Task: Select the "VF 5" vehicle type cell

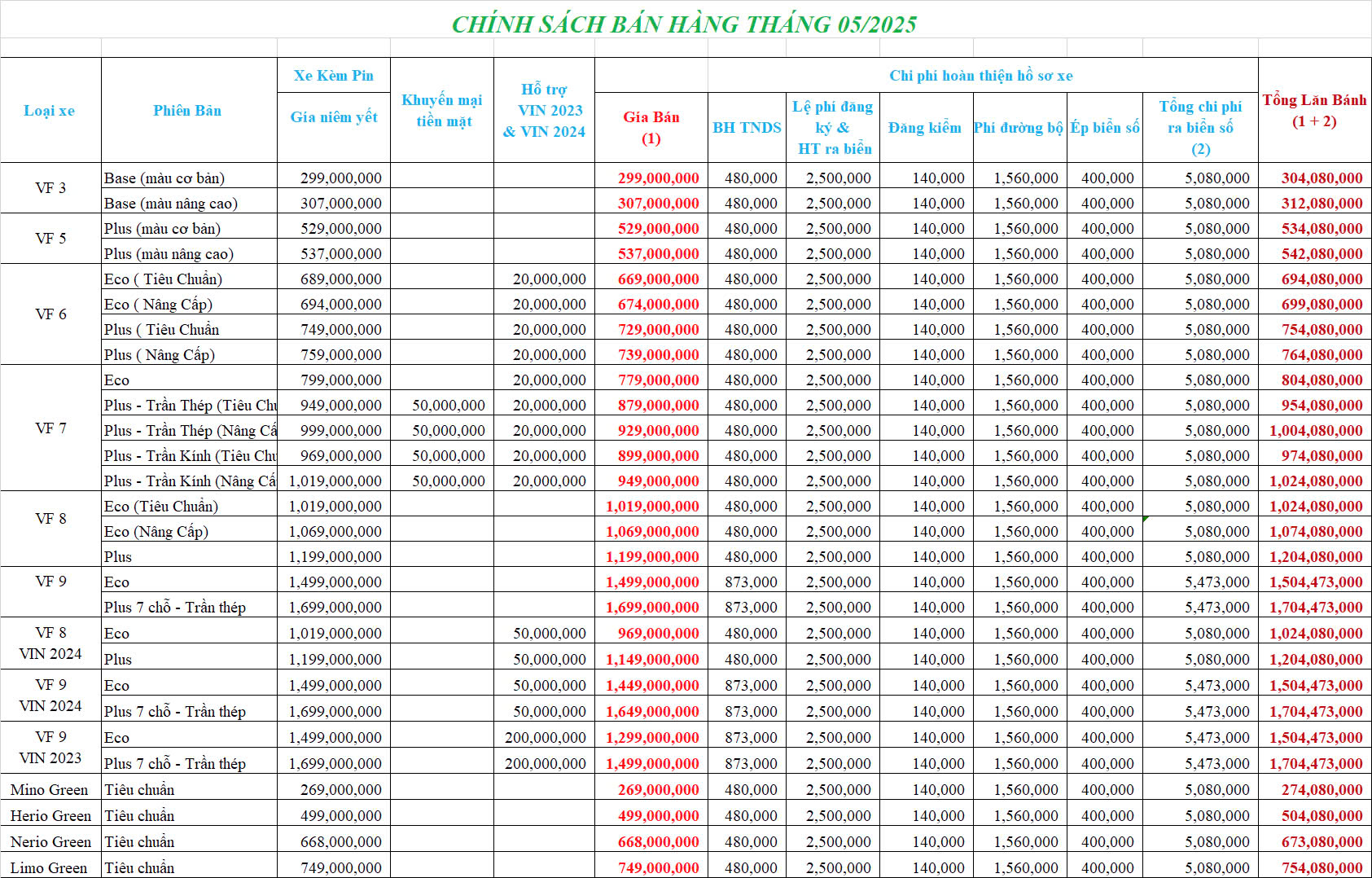Action: [50, 239]
